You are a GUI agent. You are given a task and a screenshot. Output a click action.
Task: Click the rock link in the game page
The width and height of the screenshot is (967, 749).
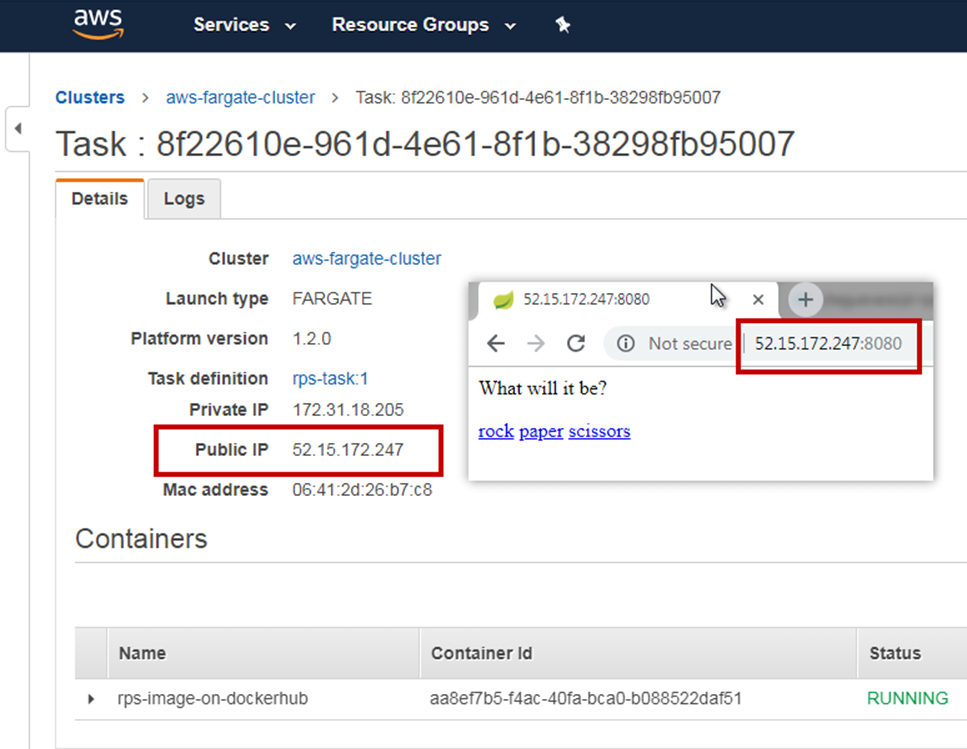click(496, 431)
